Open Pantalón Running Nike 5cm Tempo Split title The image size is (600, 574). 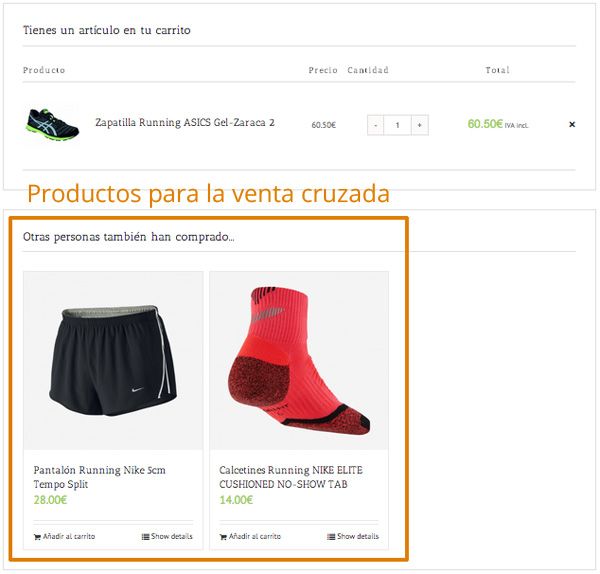tap(99, 477)
